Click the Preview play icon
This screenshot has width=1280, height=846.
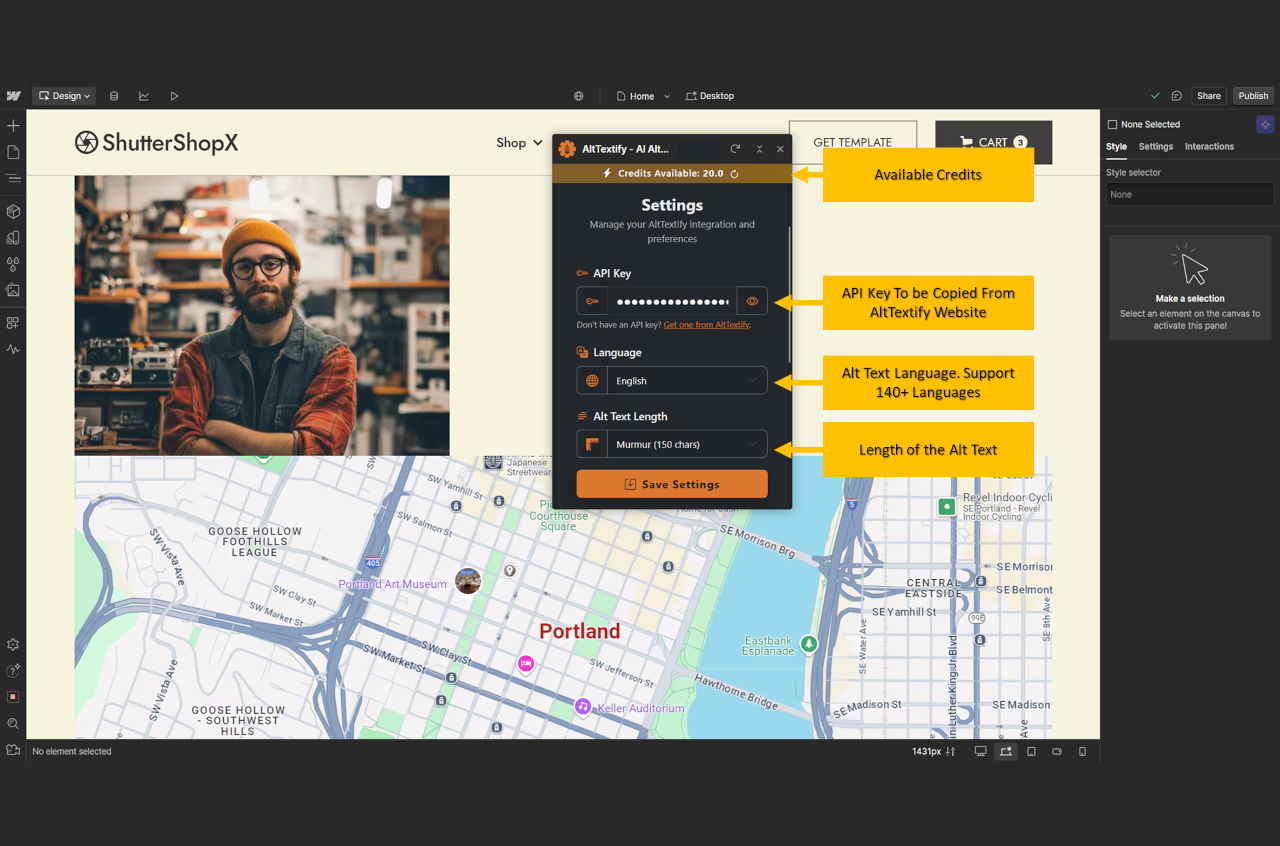174,96
